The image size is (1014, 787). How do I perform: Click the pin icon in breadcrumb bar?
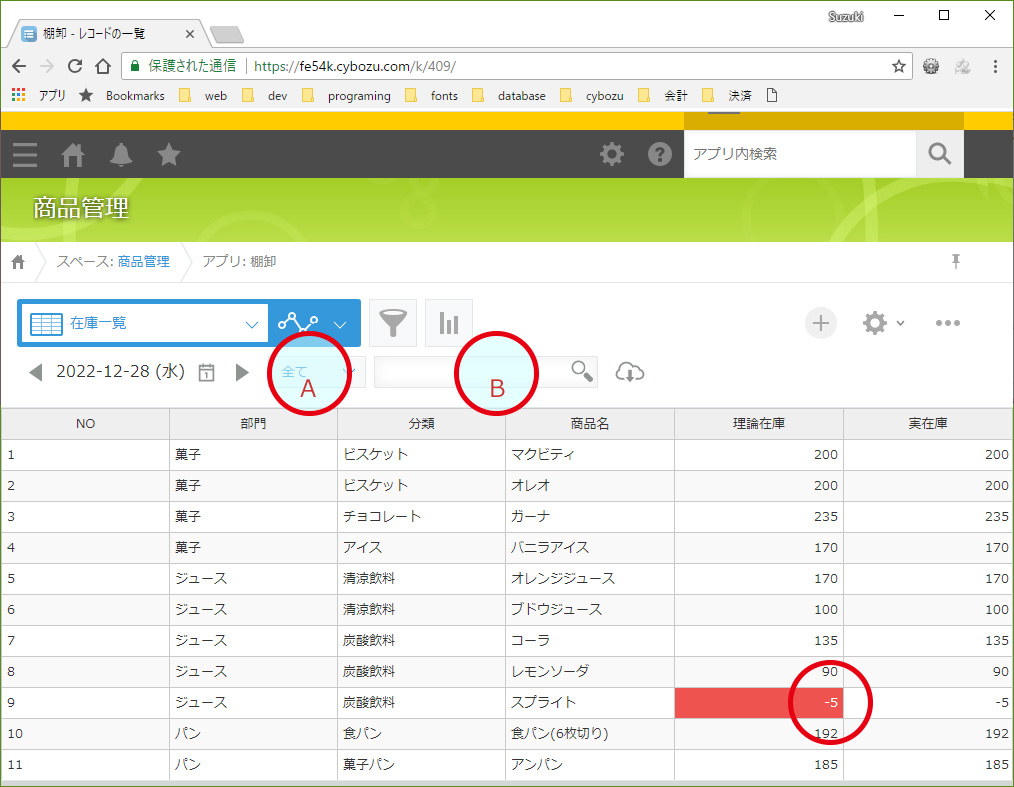pos(956,261)
